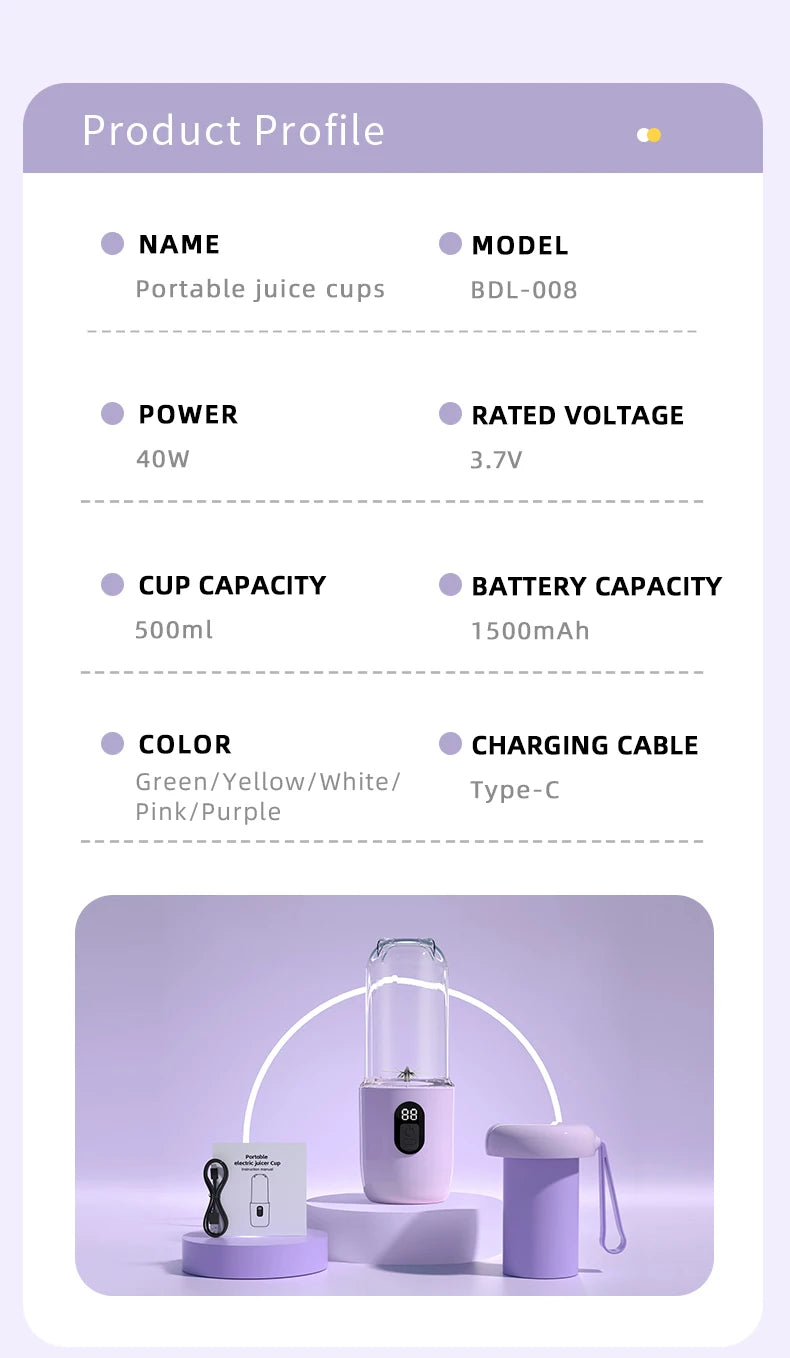Click the Portable juice cups name text

pos(260,289)
